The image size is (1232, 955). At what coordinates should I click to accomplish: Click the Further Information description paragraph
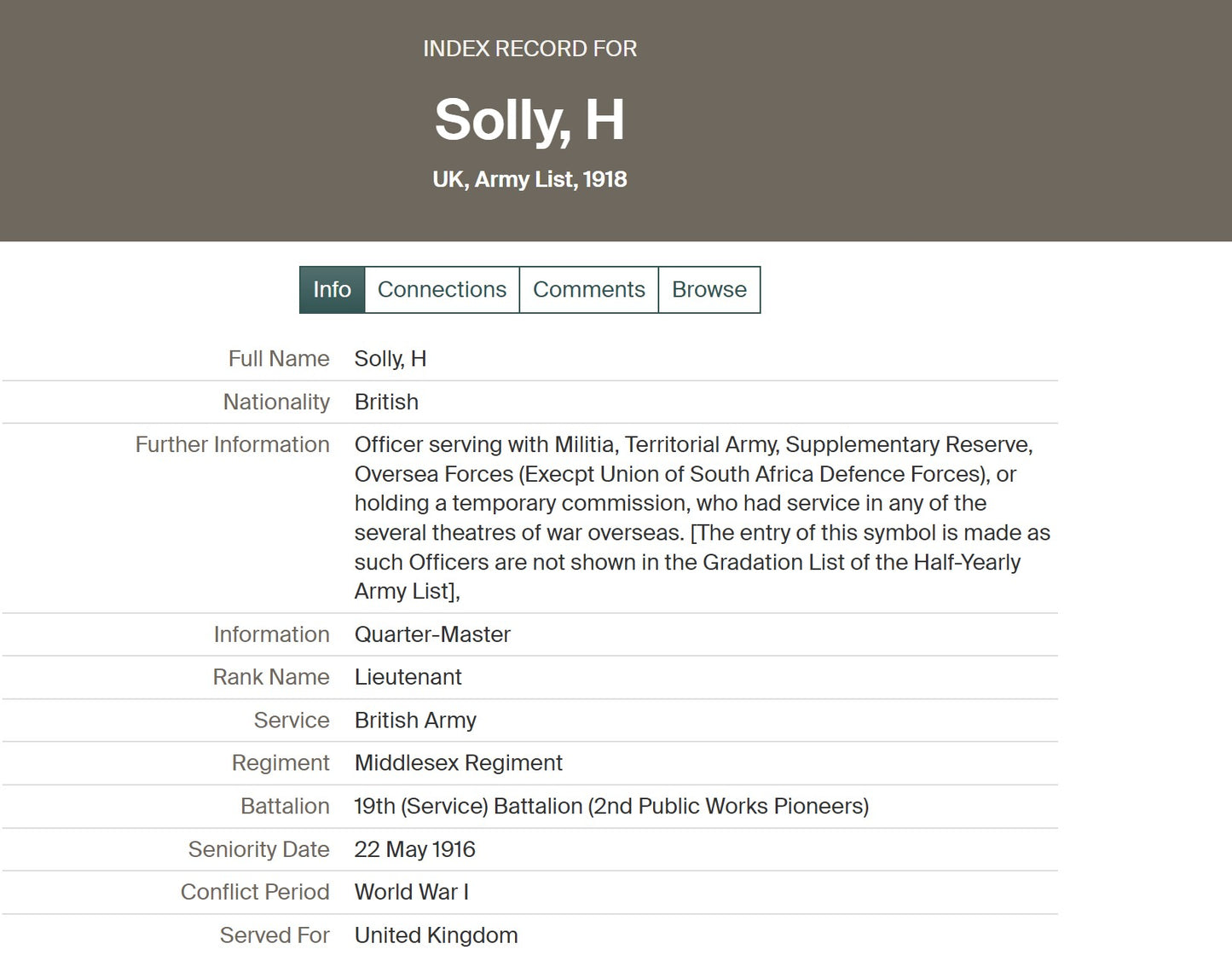(699, 518)
